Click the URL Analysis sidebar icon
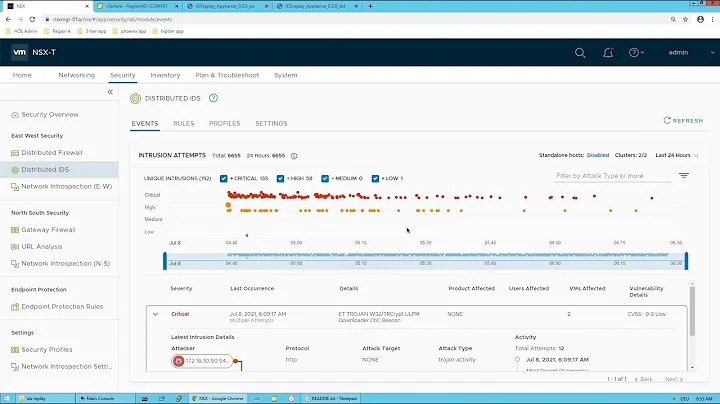Image resolution: width=720 pixels, height=404 pixels. (x=15, y=247)
